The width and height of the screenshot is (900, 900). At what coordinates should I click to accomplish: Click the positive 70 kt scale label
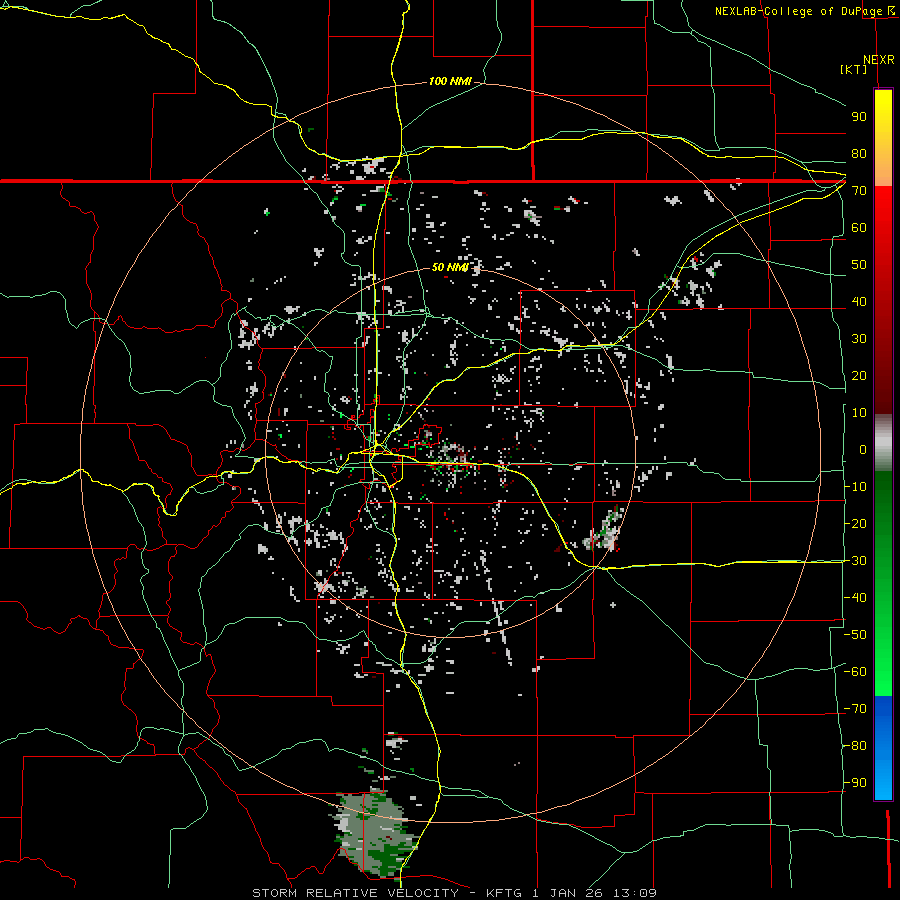[x=859, y=191]
